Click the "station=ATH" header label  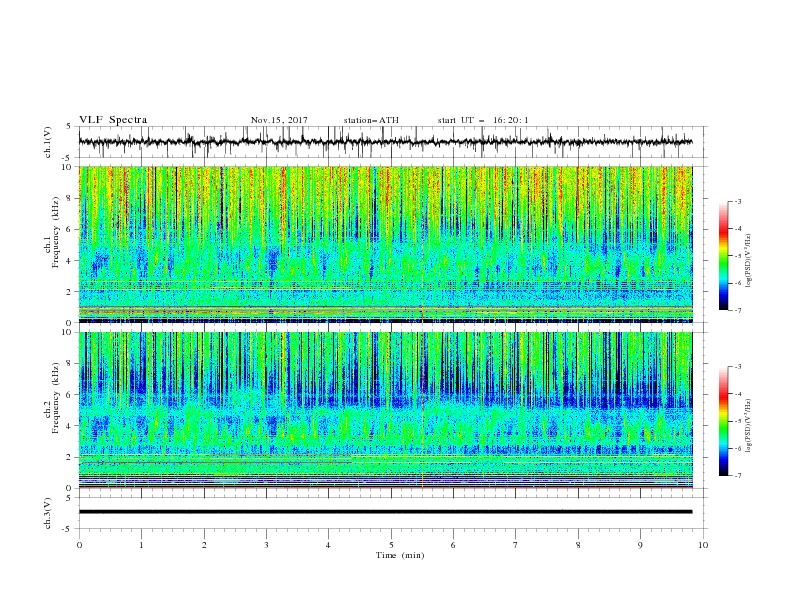point(371,120)
